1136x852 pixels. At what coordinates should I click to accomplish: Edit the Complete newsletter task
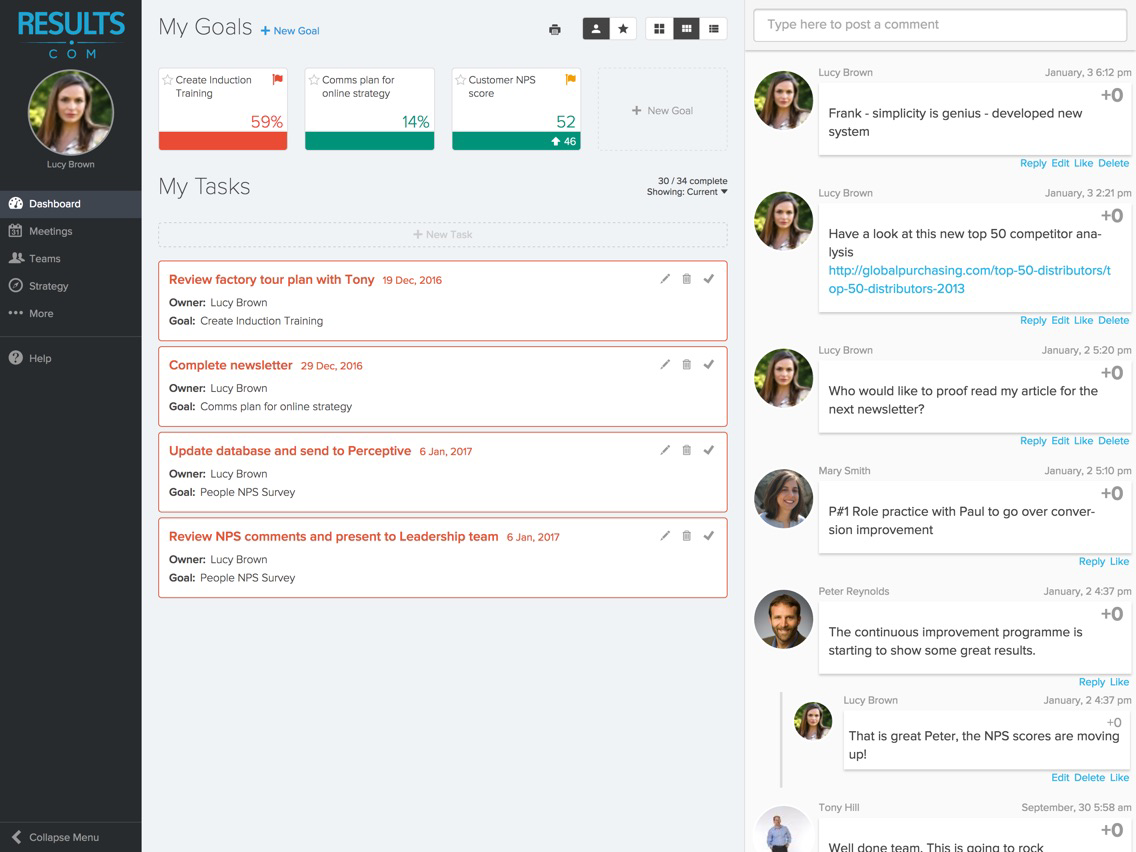click(x=665, y=364)
